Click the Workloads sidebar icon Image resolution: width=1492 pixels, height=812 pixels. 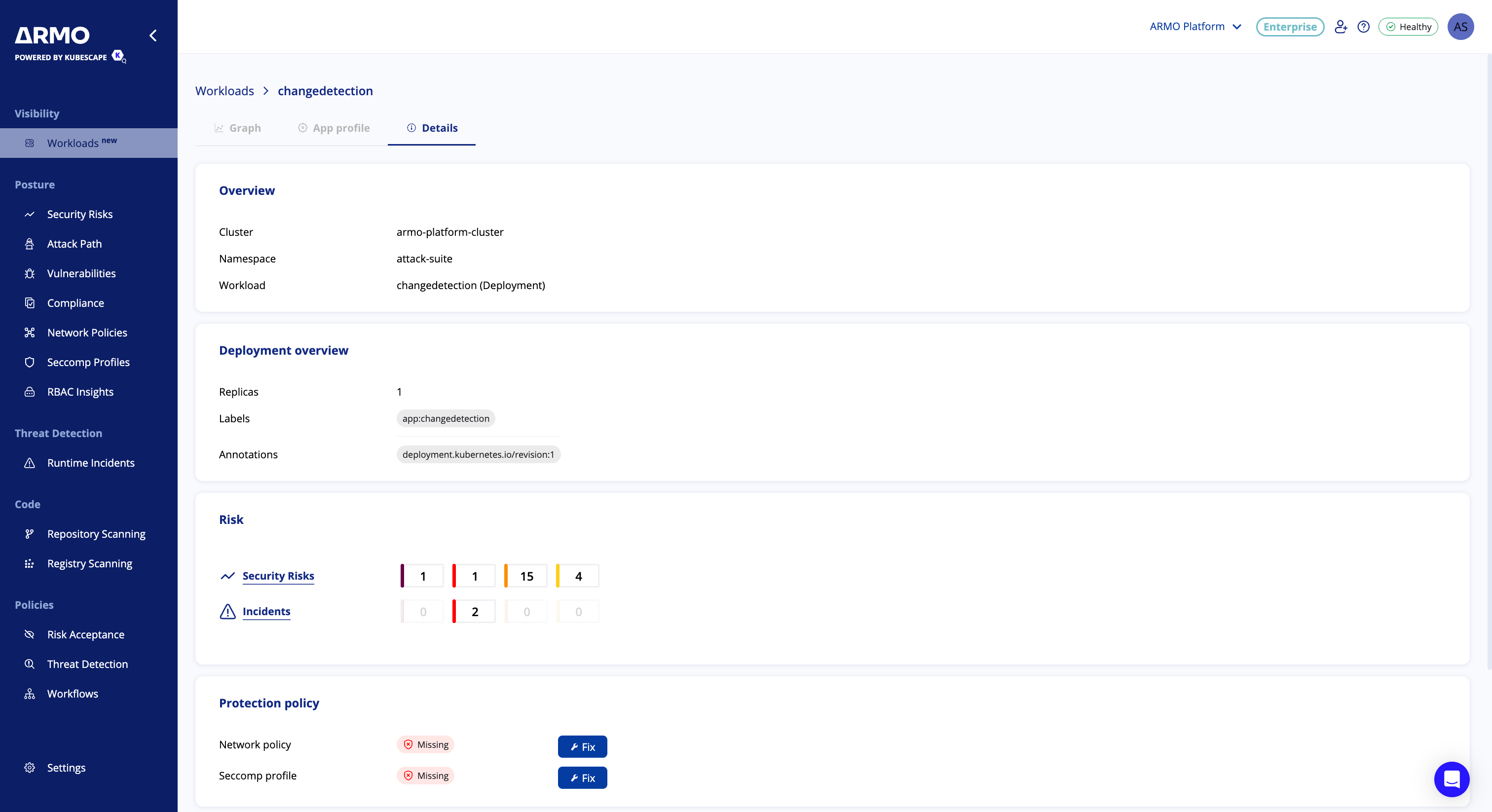(x=30, y=143)
